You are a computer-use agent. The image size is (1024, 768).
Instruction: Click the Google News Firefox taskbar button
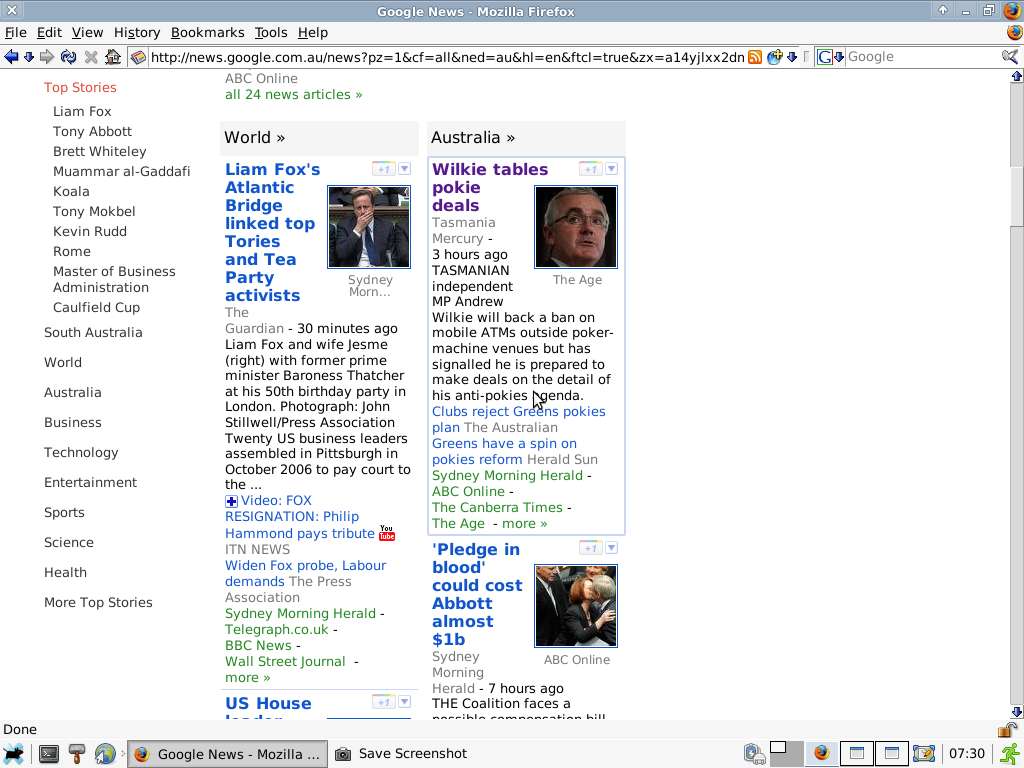[x=227, y=754]
